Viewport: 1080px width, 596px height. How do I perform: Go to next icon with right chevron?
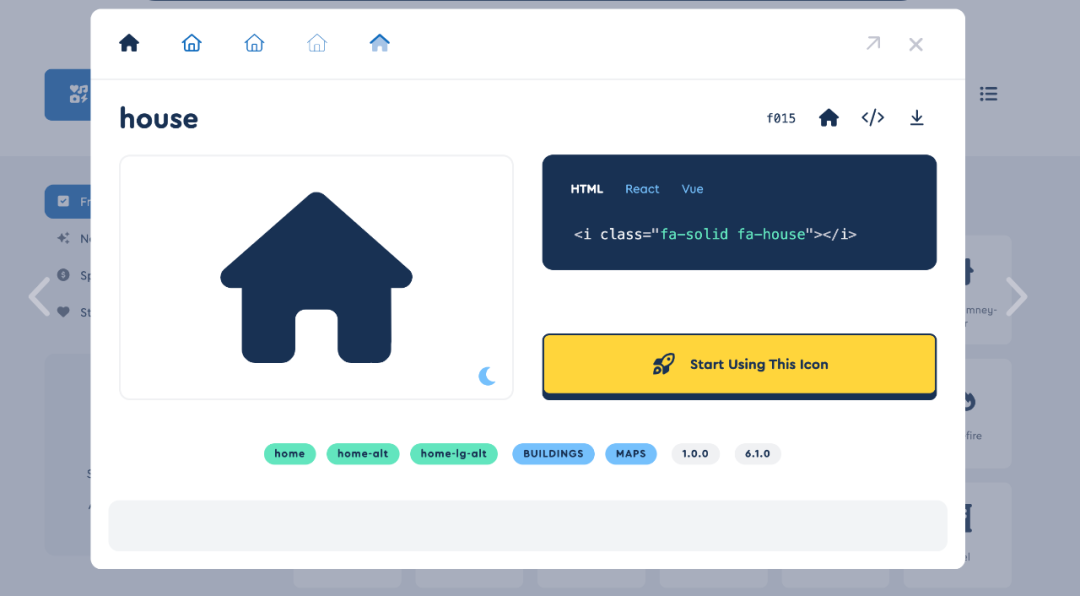coord(1017,297)
